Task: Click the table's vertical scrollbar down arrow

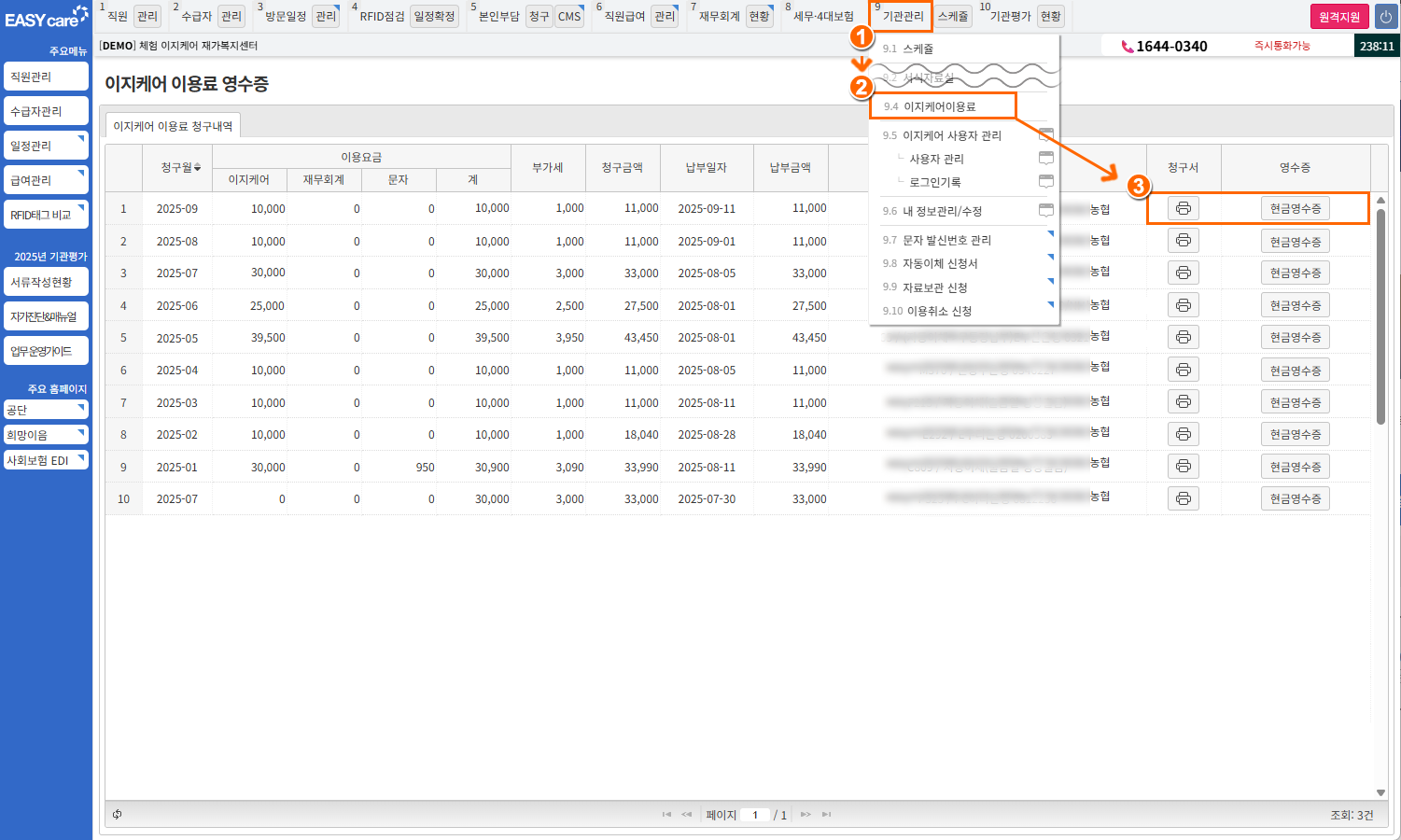Action: (x=1380, y=792)
